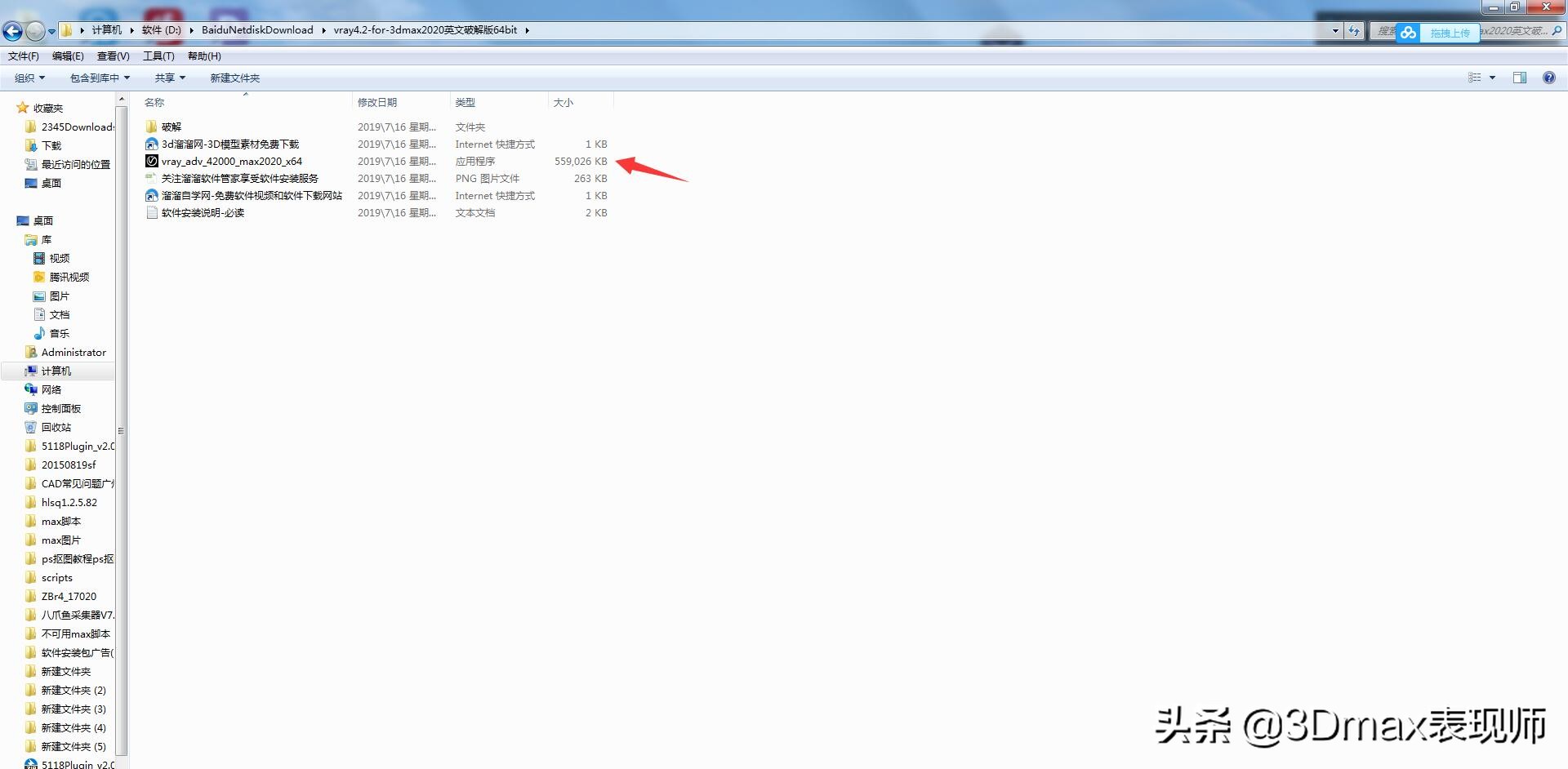Expand the 包含到库中 dropdown
This screenshot has height=769, width=1568.
[100, 78]
